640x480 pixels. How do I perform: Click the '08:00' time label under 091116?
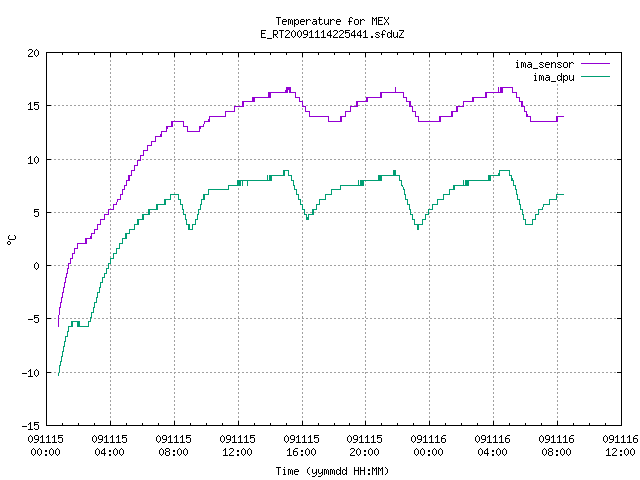tap(556, 452)
